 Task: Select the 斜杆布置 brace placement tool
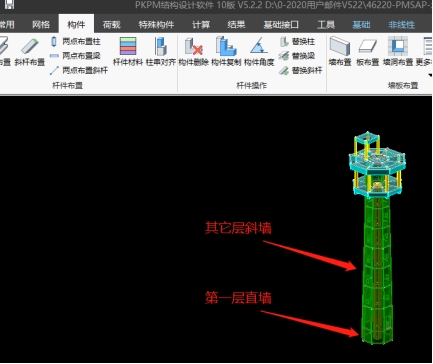(30, 52)
